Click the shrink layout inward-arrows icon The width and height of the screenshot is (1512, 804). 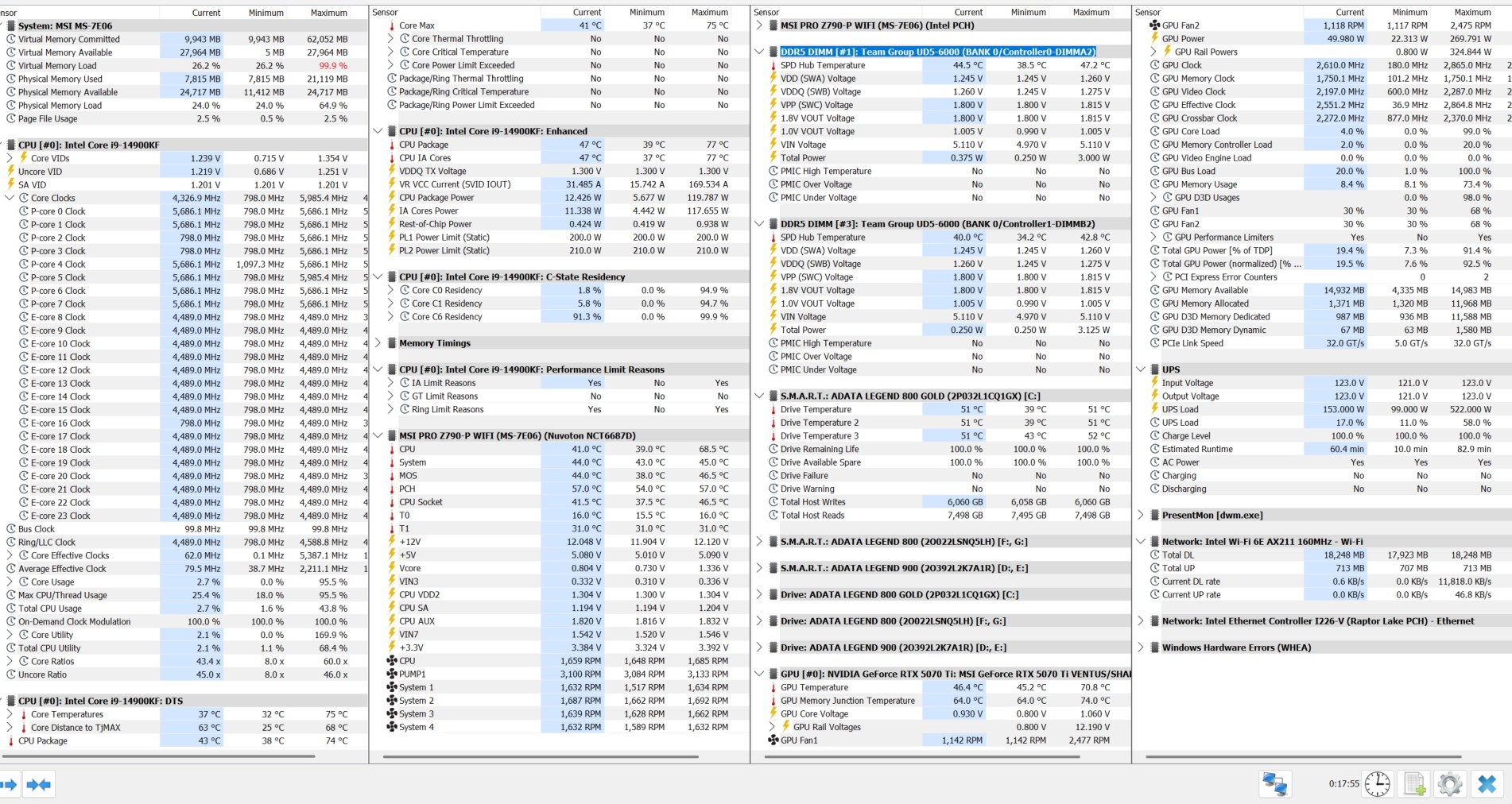38,784
